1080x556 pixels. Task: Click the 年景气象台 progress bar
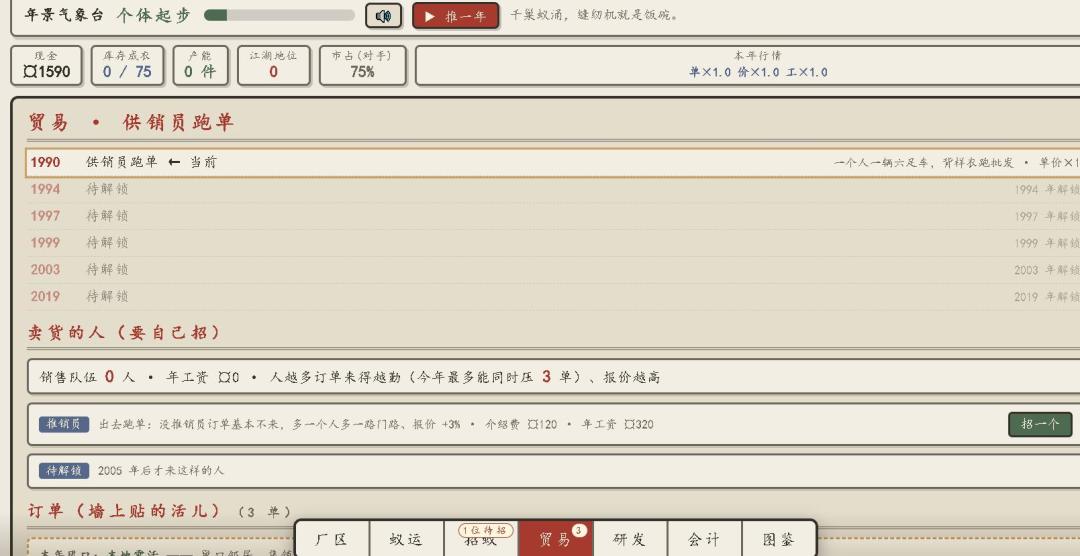tap(279, 15)
